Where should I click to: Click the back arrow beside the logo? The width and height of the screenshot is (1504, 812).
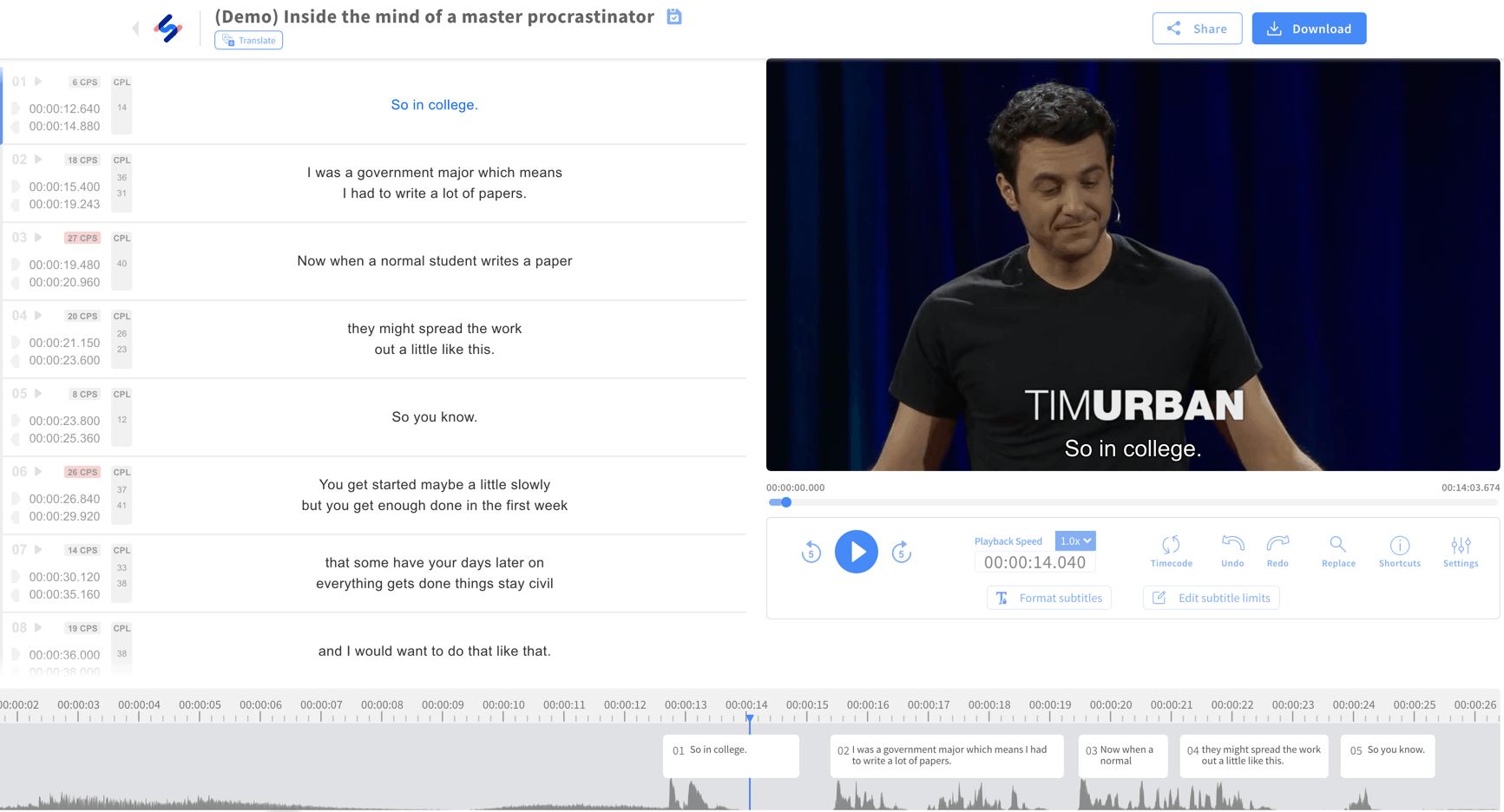pos(135,29)
